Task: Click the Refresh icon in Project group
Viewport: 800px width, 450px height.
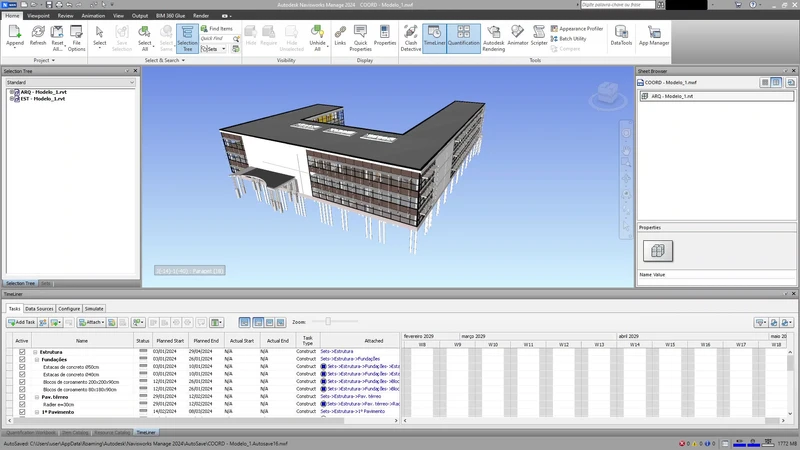Action: [38, 37]
